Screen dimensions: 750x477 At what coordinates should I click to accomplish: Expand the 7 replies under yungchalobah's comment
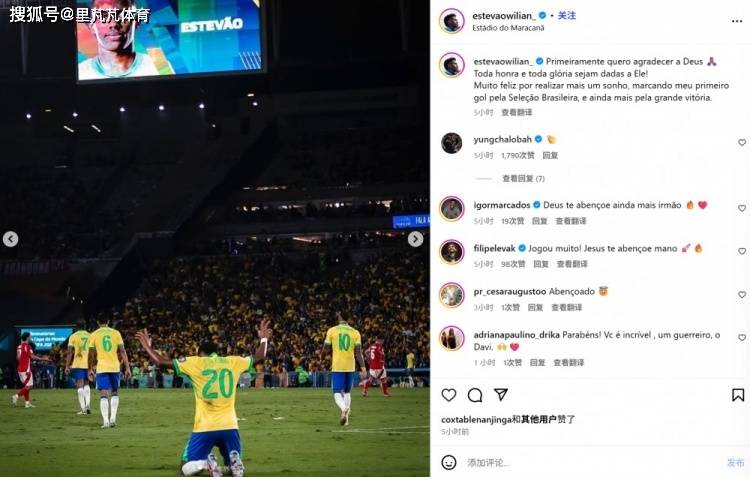(x=523, y=178)
